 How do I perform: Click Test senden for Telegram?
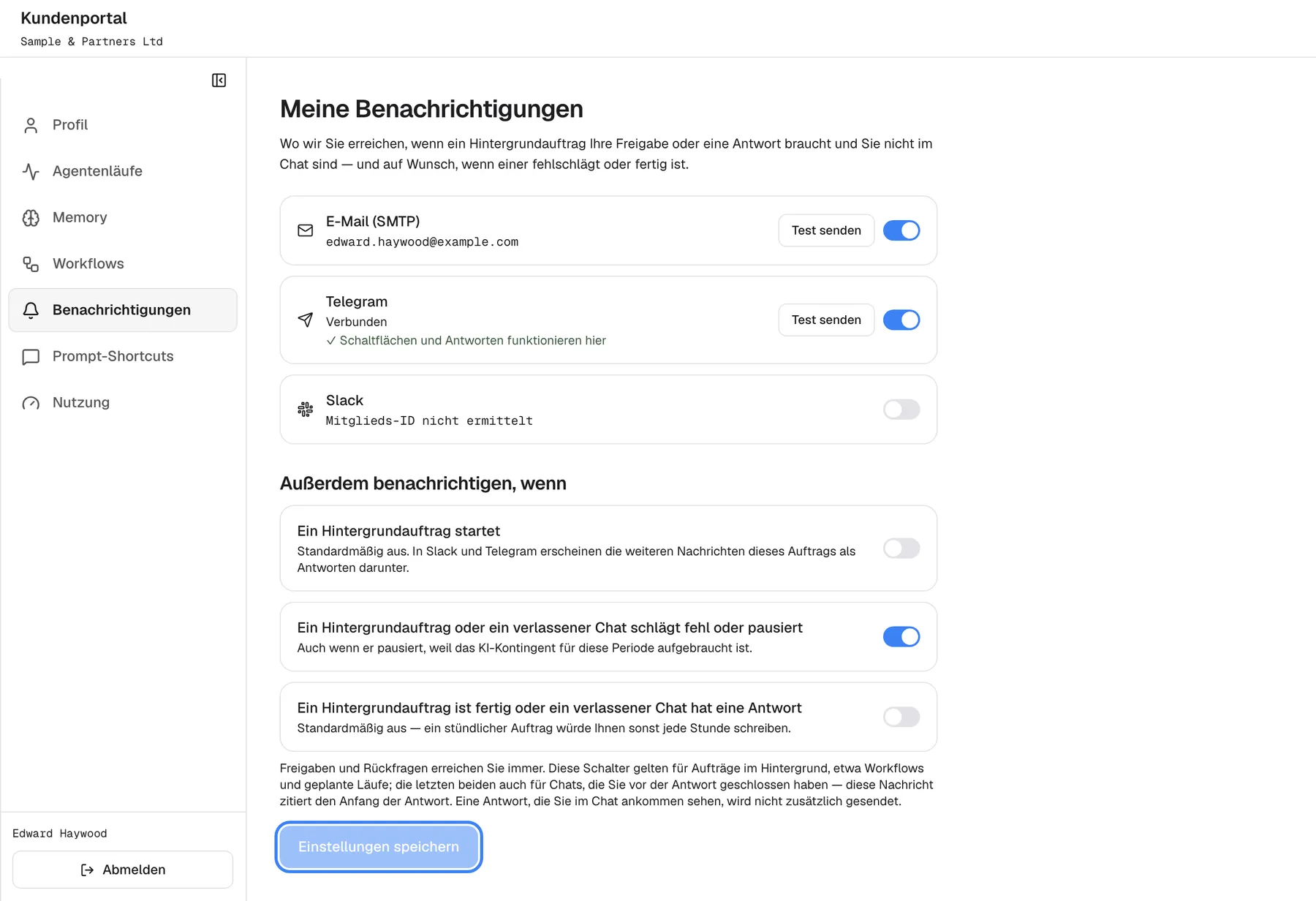[826, 320]
